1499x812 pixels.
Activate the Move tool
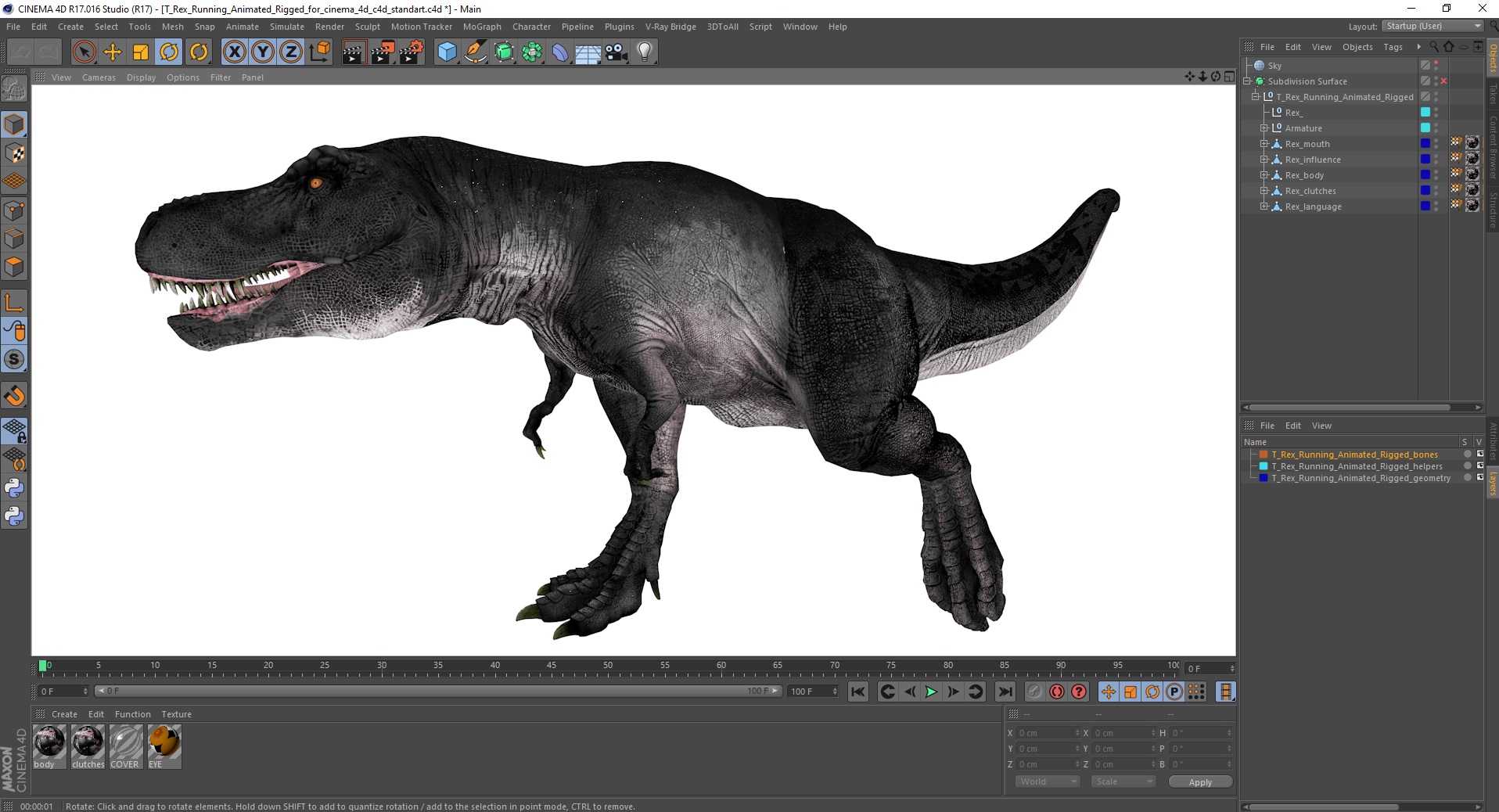pos(113,52)
